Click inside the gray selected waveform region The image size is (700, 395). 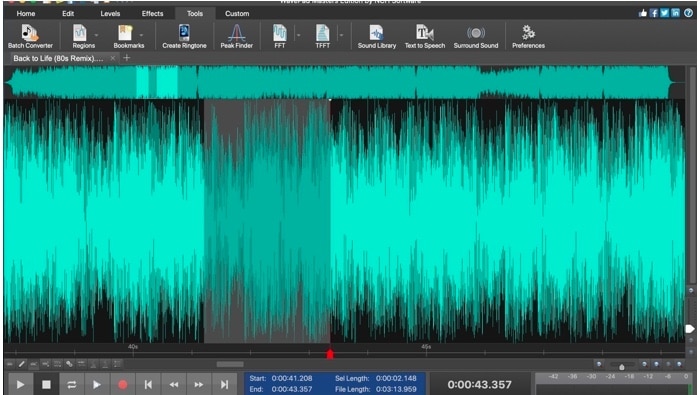[x=267, y=221]
